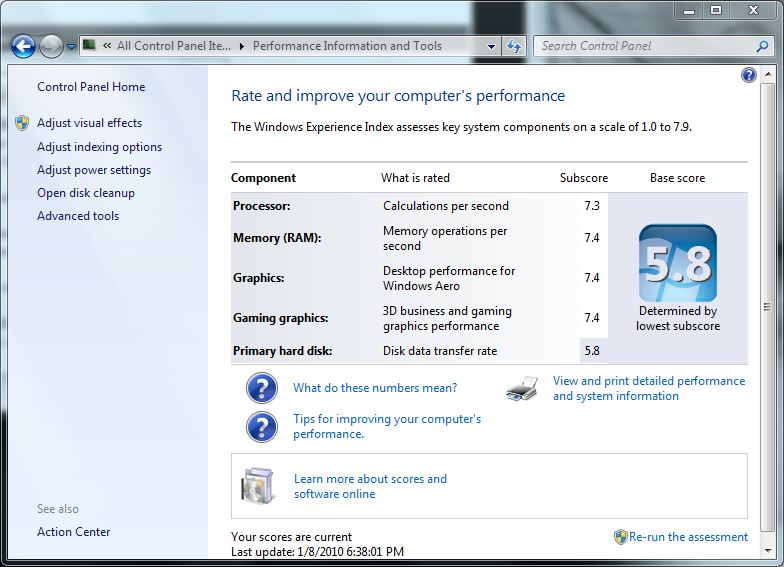Open Adjust visual effects
Viewport: 784px width, 567px height.
90,123
